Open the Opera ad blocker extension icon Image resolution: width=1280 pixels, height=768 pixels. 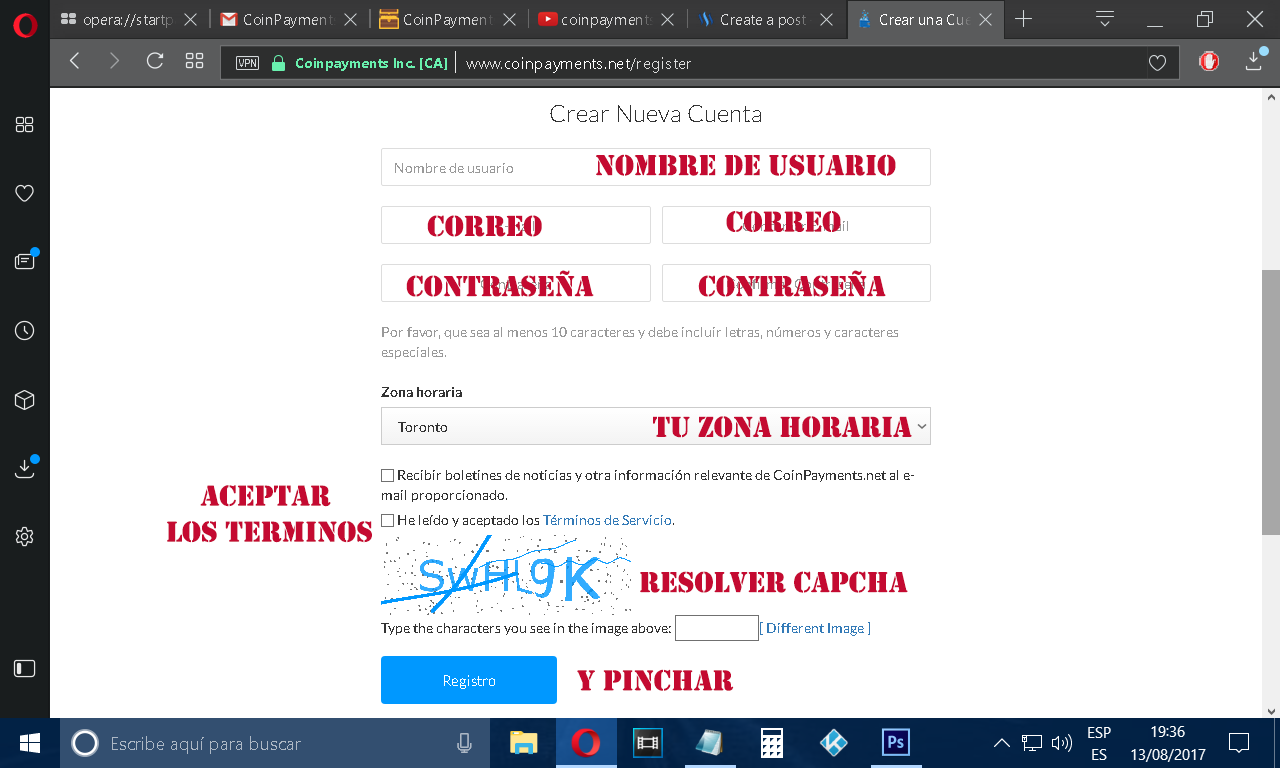point(1209,62)
